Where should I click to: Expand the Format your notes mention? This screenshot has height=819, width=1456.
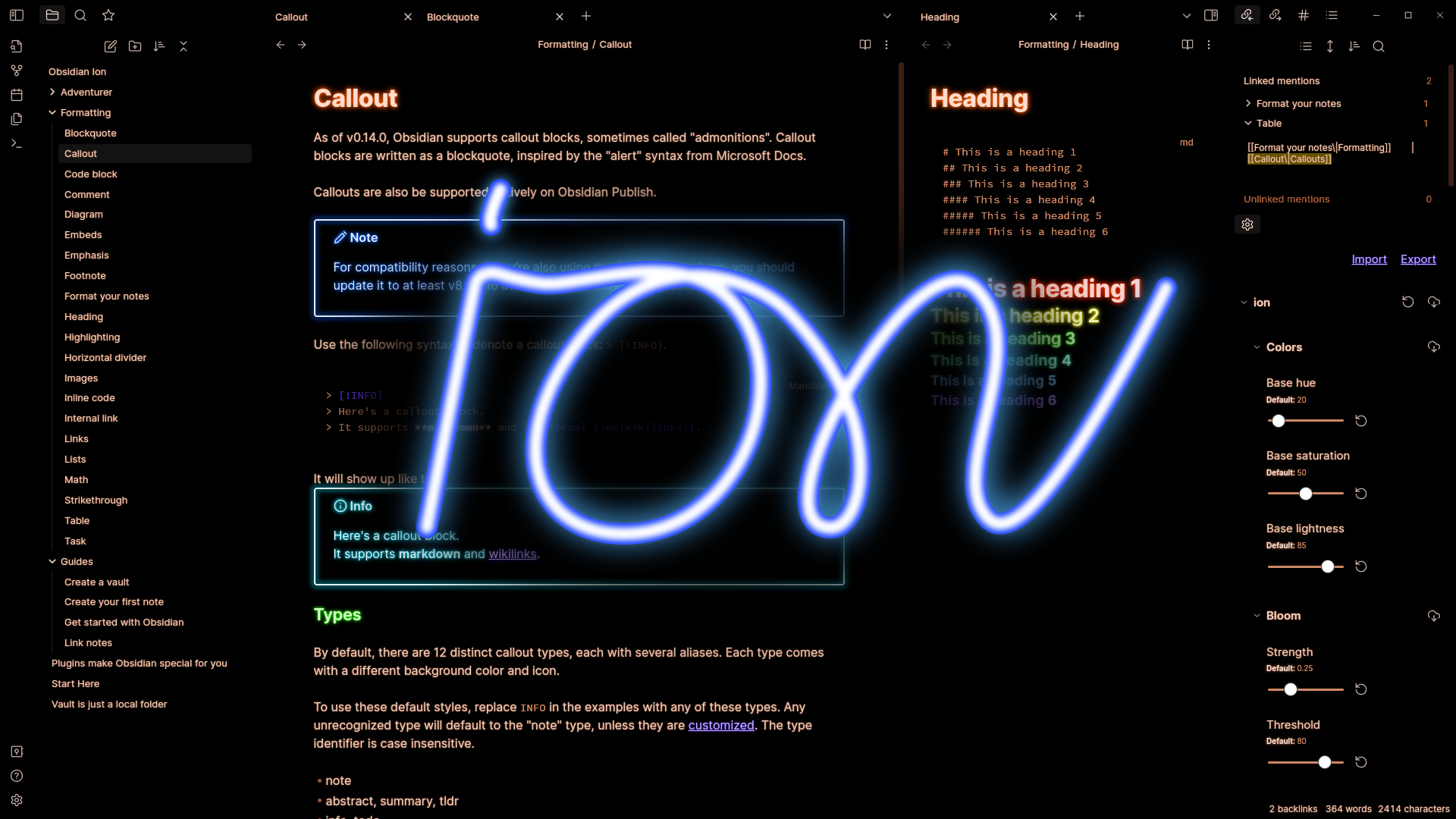tap(1248, 103)
